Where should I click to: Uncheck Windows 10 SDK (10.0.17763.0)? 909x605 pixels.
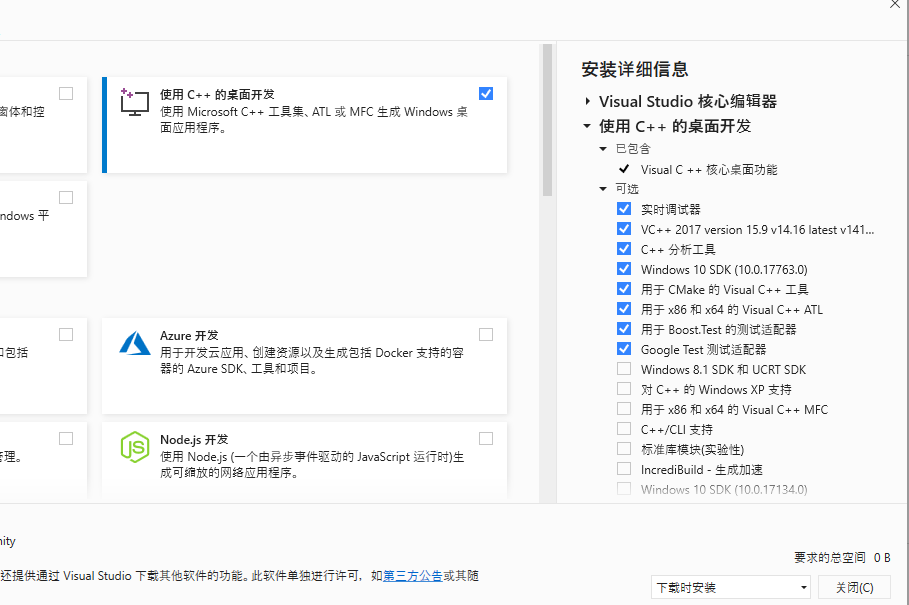(624, 269)
